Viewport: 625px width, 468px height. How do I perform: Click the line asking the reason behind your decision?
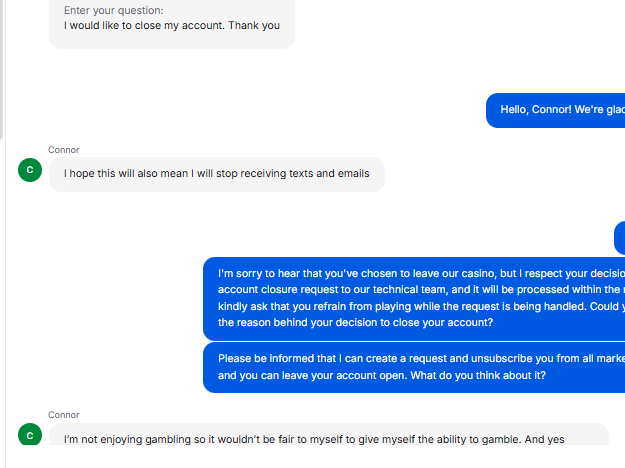(x=355, y=323)
